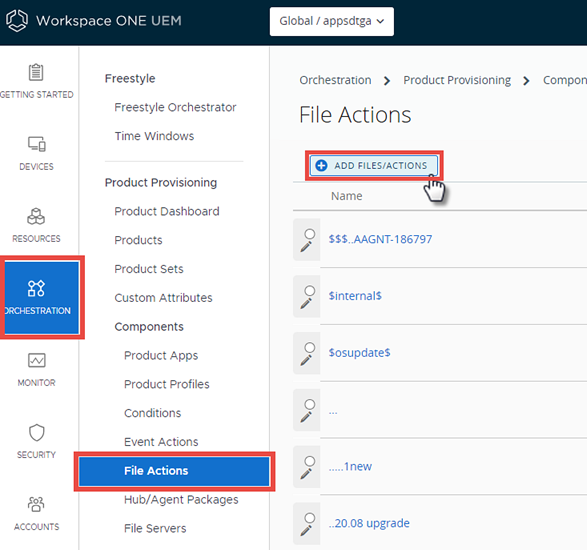
Task: Open Time Windows menu item
Action: tap(154, 136)
